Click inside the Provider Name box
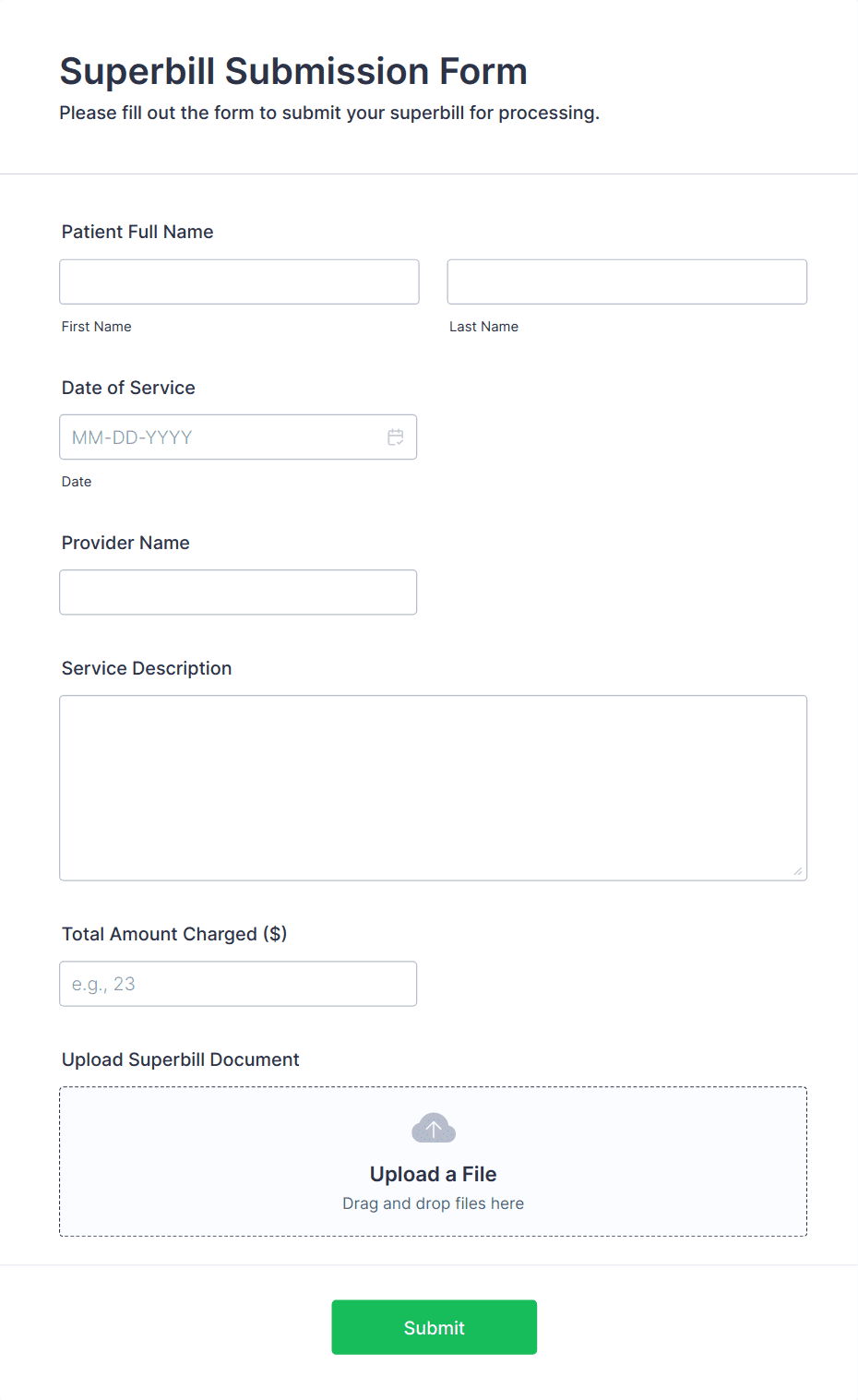 click(238, 592)
